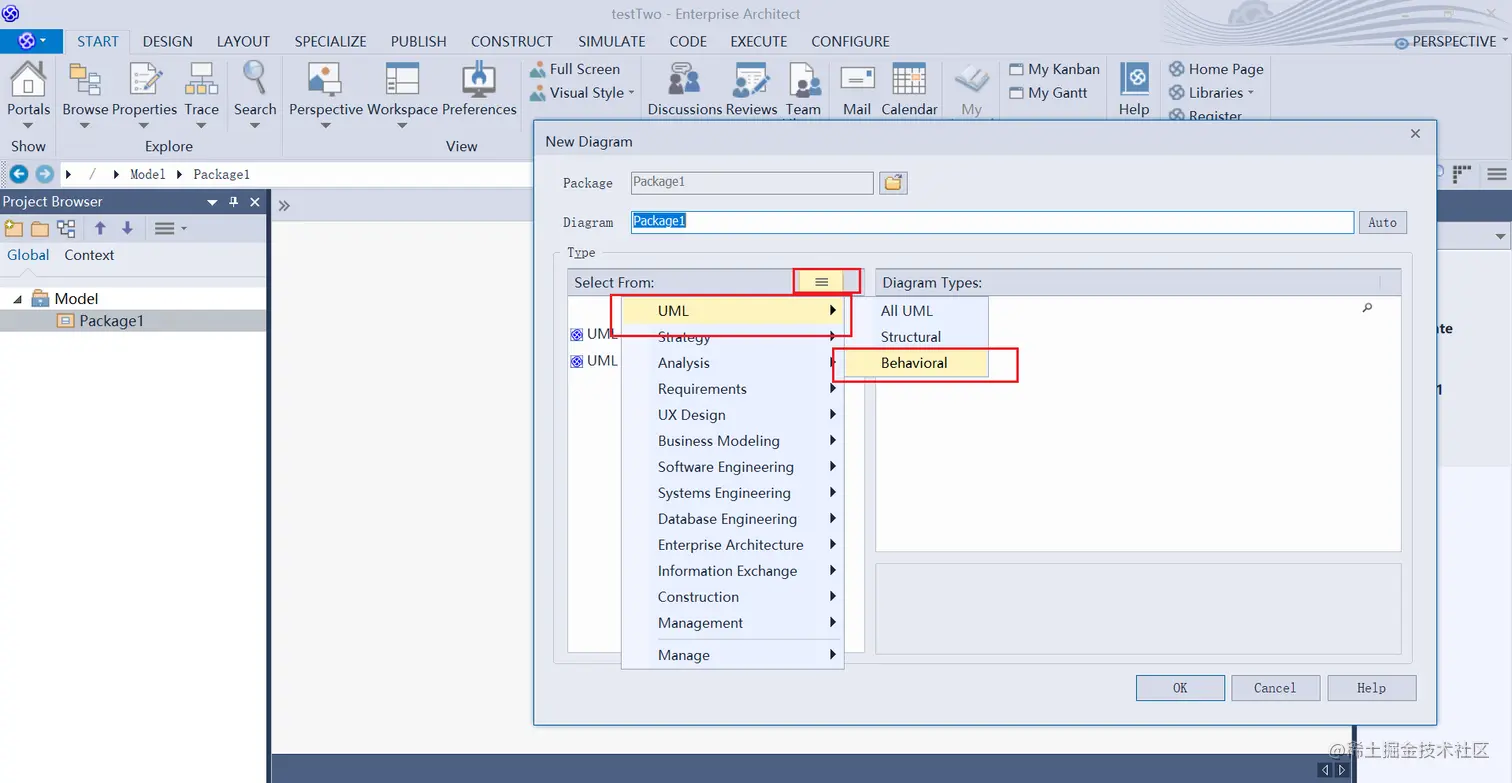Open the Visual Style dropdown
Image resolution: width=1512 pixels, height=783 pixels.
coord(583,93)
